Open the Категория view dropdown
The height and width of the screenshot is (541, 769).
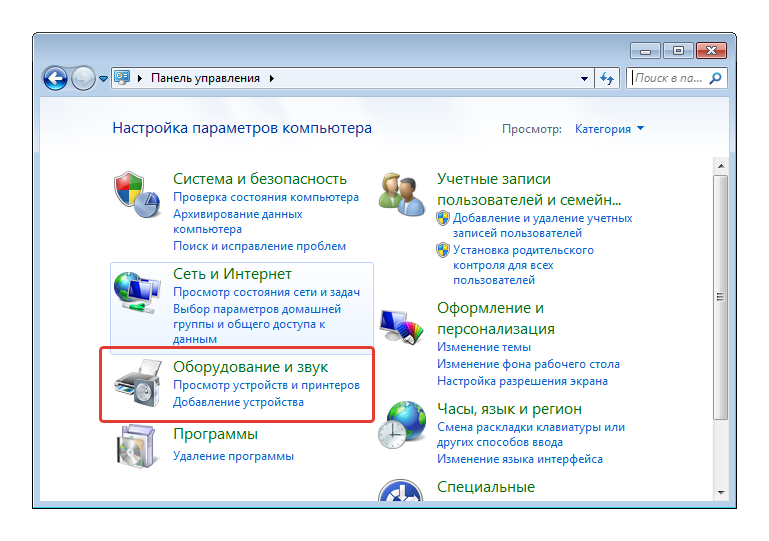click(609, 129)
